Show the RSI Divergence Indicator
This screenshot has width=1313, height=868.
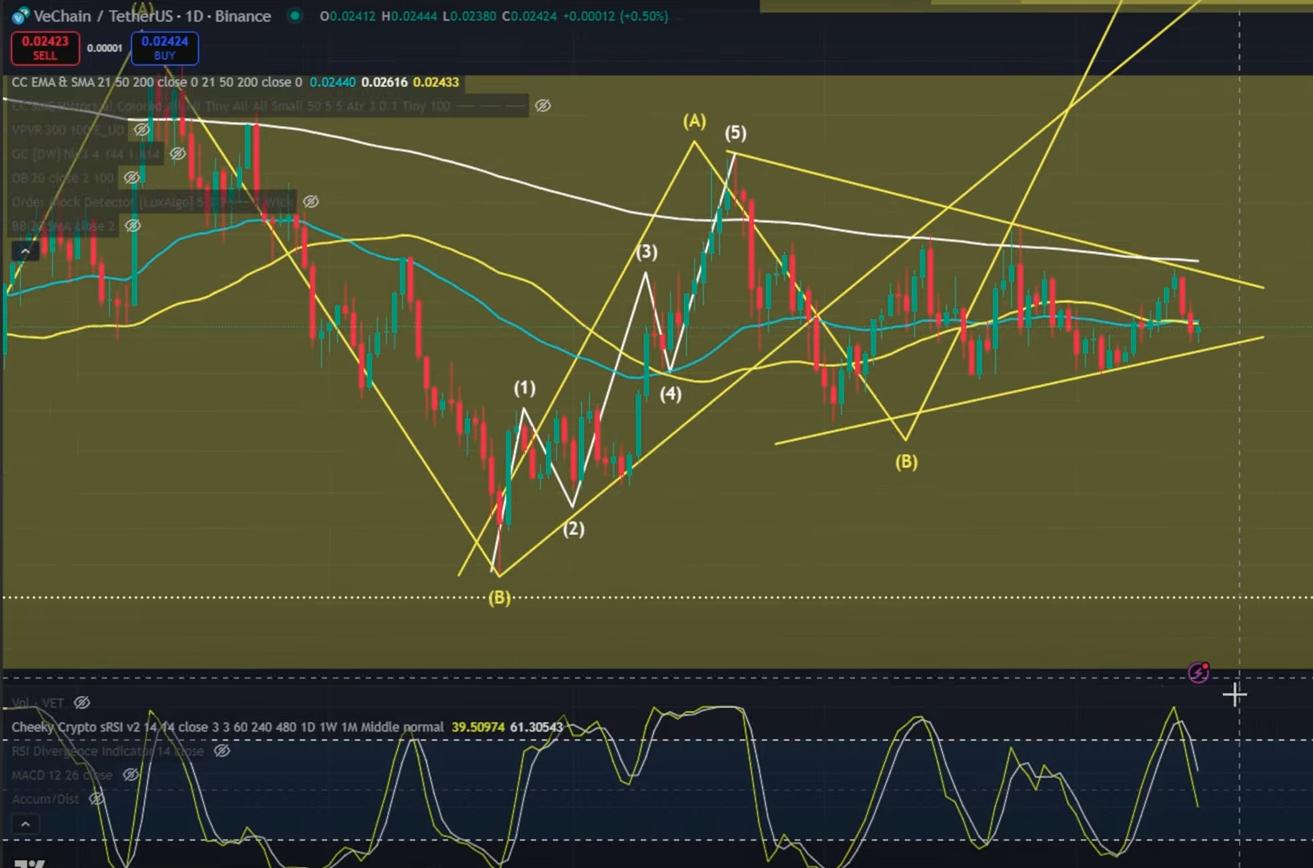pyautogui.click(x=221, y=751)
